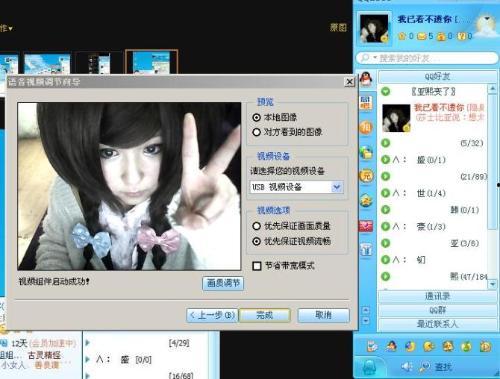Click the 画质调节 button

click(x=223, y=283)
